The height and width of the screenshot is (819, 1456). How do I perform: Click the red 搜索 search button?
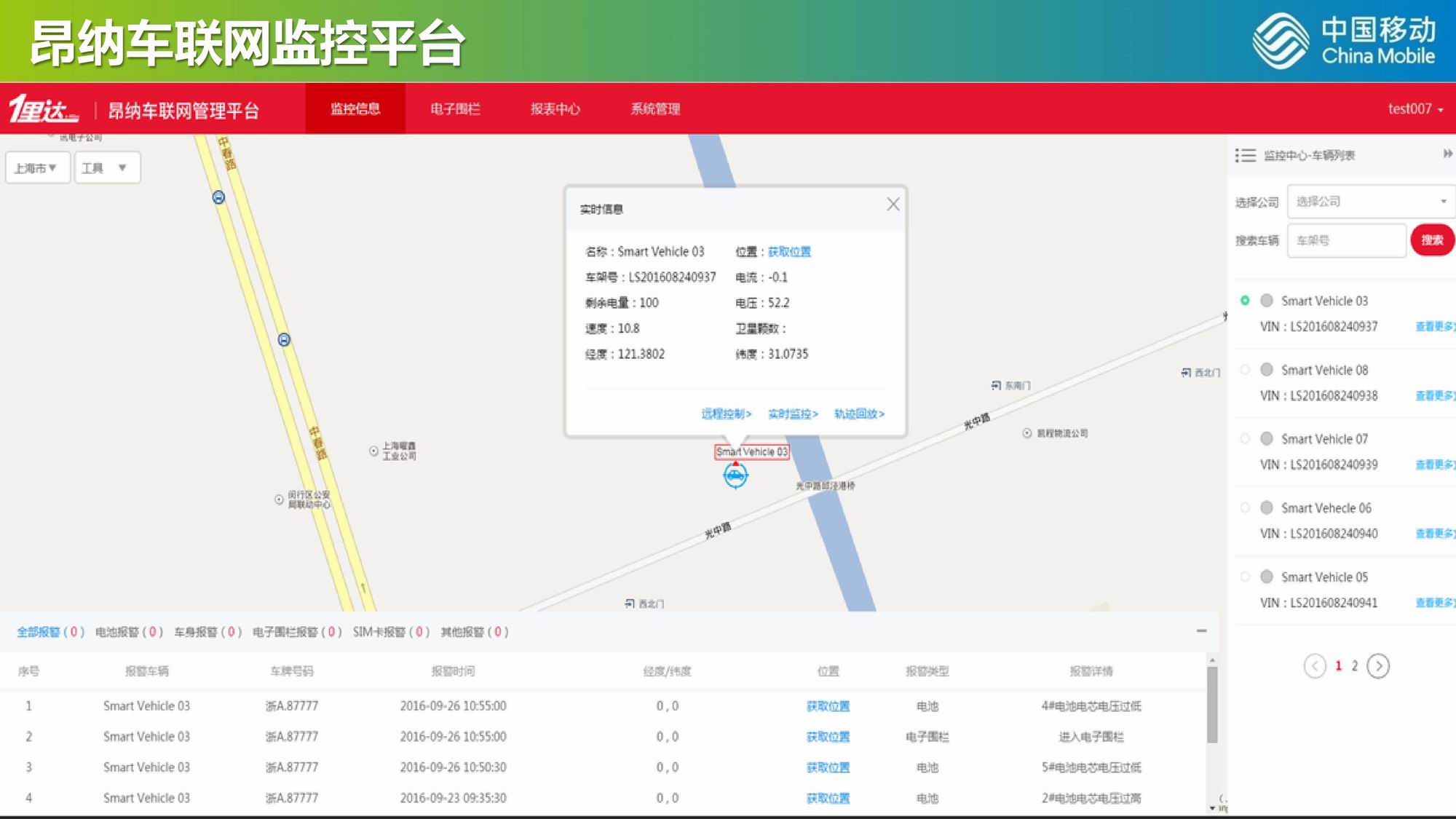click(1431, 240)
